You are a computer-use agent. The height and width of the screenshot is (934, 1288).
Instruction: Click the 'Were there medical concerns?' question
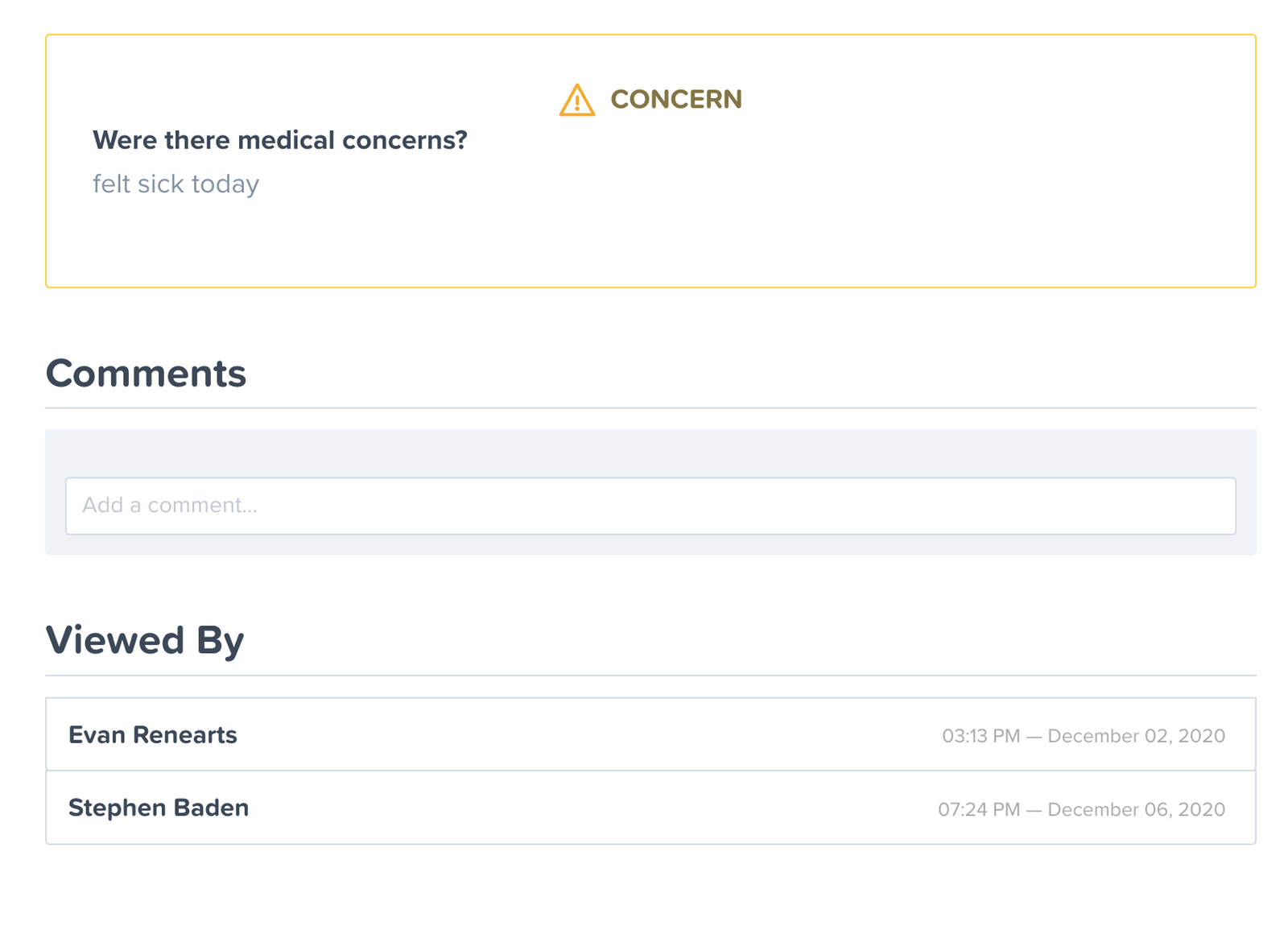pyautogui.click(x=280, y=140)
